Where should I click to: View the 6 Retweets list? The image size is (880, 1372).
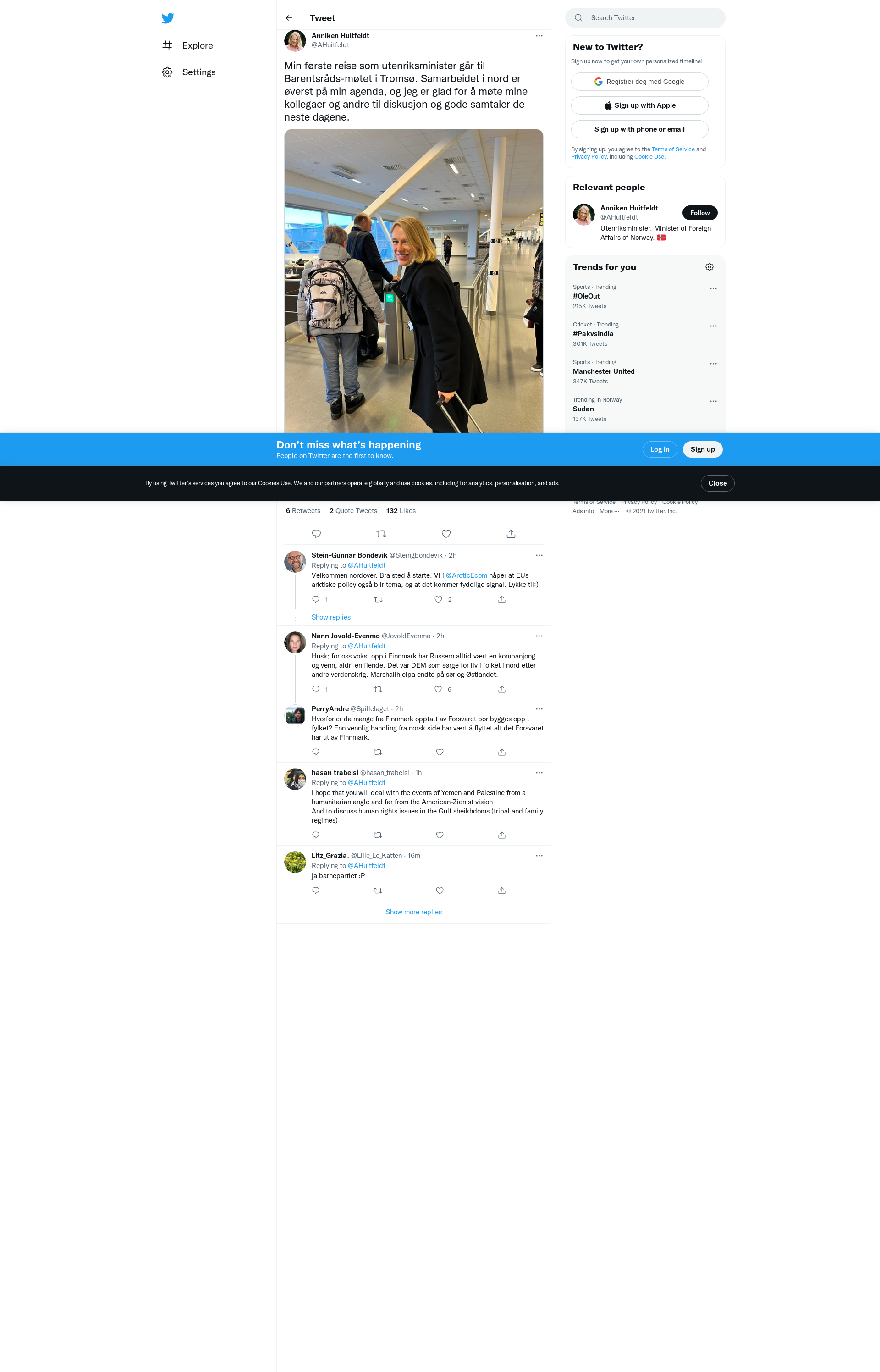coord(303,511)
